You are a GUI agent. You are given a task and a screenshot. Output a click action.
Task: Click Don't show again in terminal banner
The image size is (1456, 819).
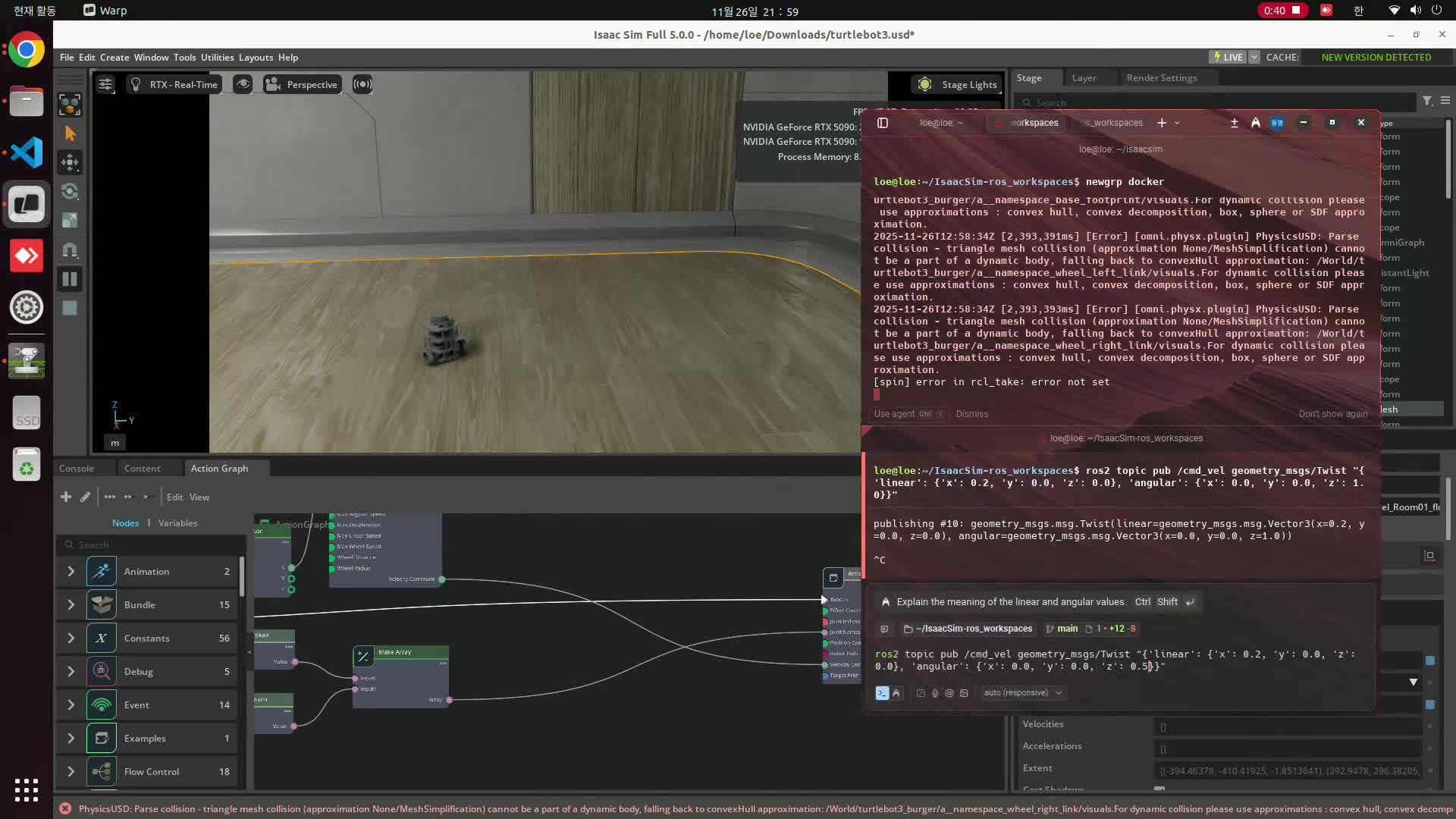click(1333, 414)
